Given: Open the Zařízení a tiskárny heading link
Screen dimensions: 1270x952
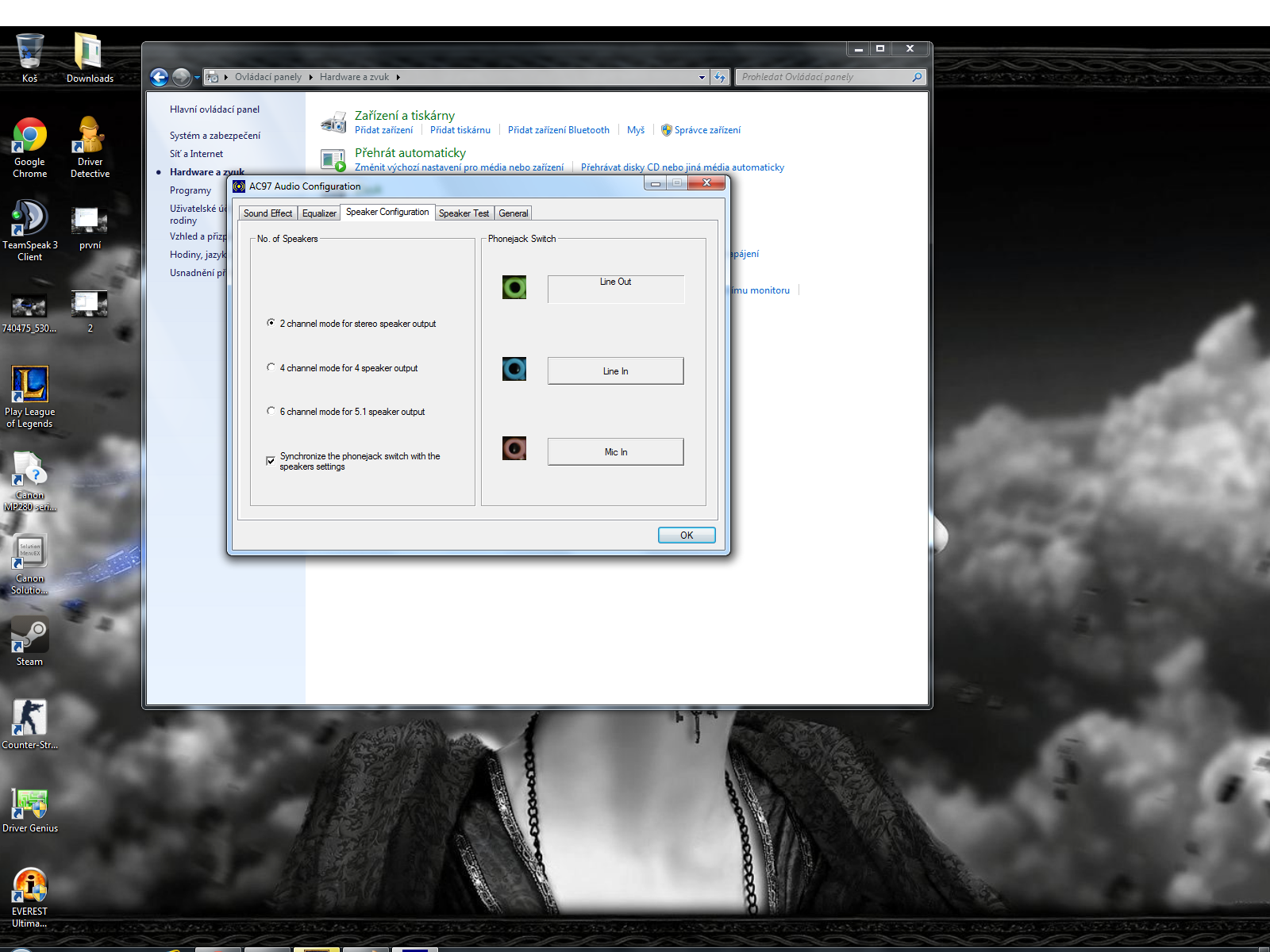Looking at the screenshot, I should pyautogui.click(x=405, y=116).
